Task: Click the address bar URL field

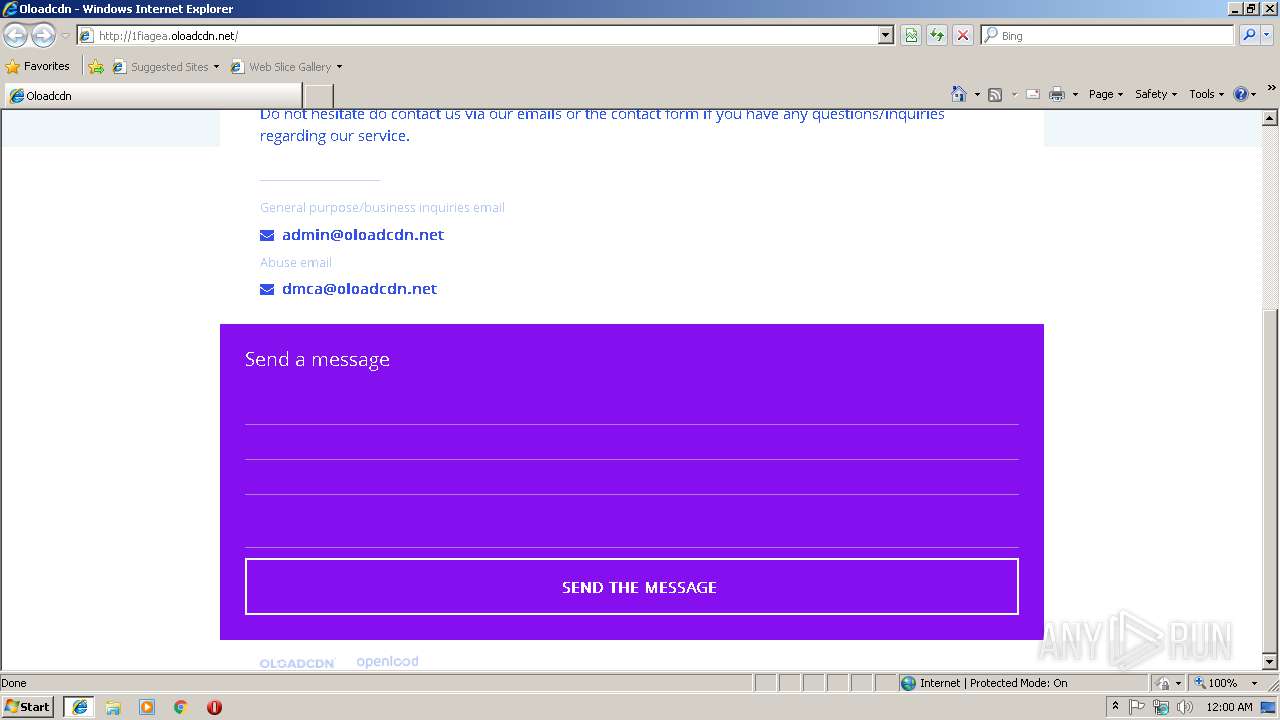Action: (x=478, y=35)
